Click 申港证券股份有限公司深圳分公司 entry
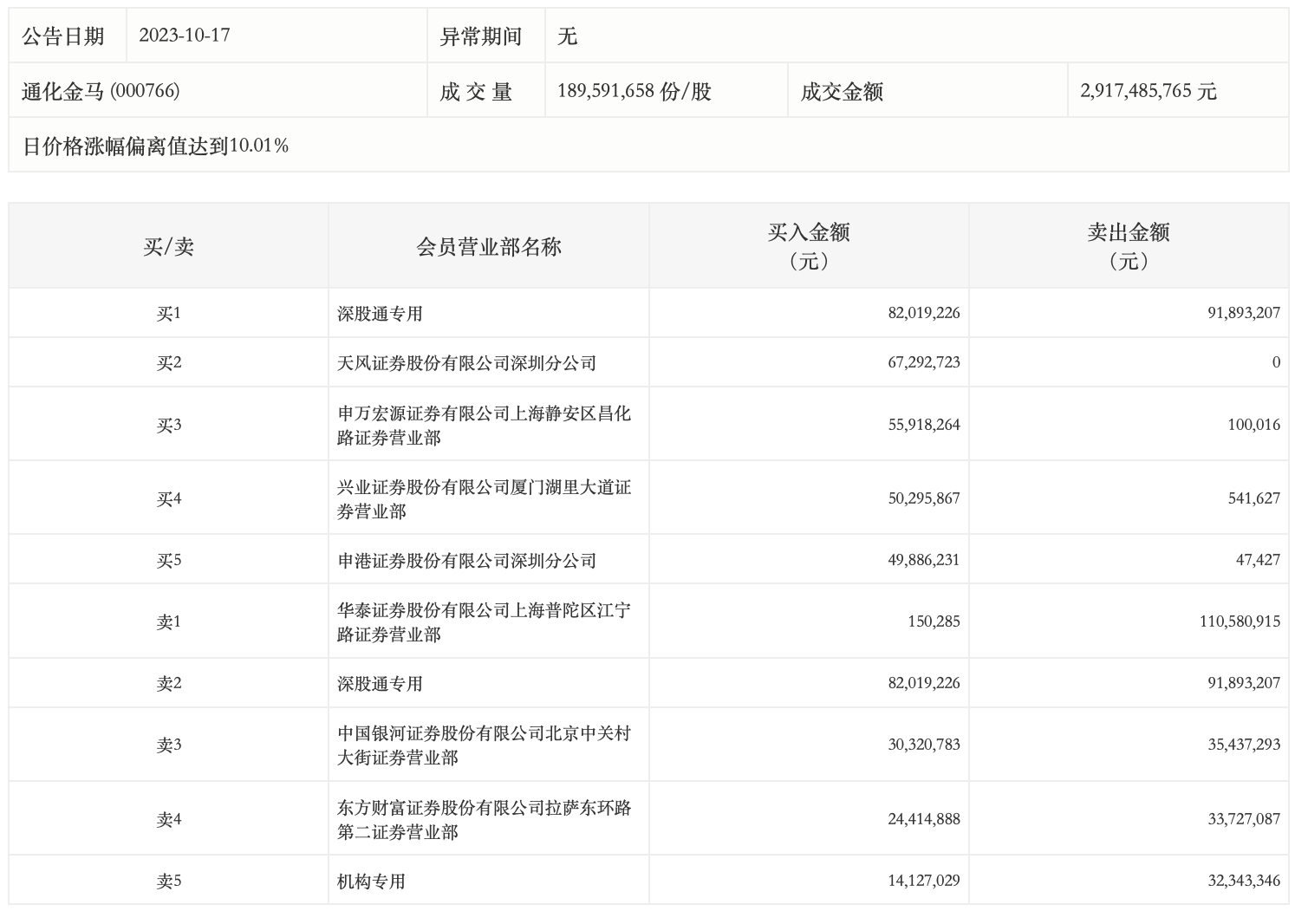This screenshot has height=924, width=1295. click(466, 561)
